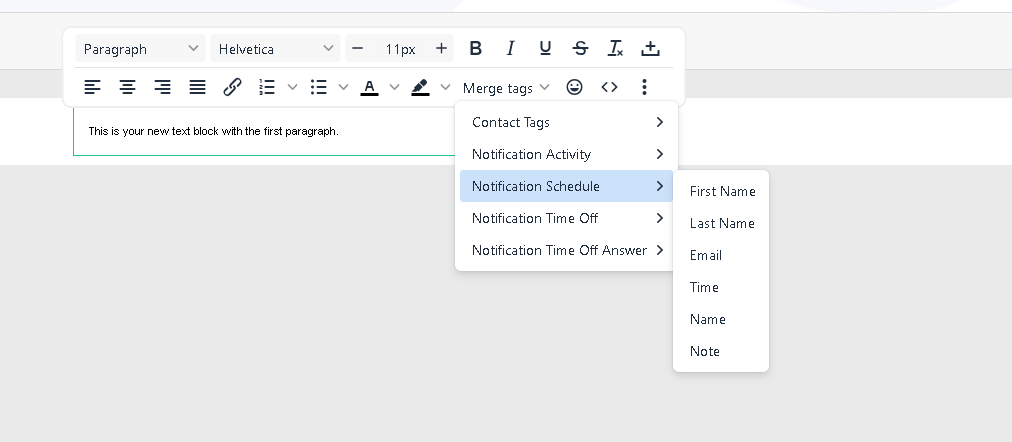Open source code view
1012x442 pixels.
pos(609,88)
